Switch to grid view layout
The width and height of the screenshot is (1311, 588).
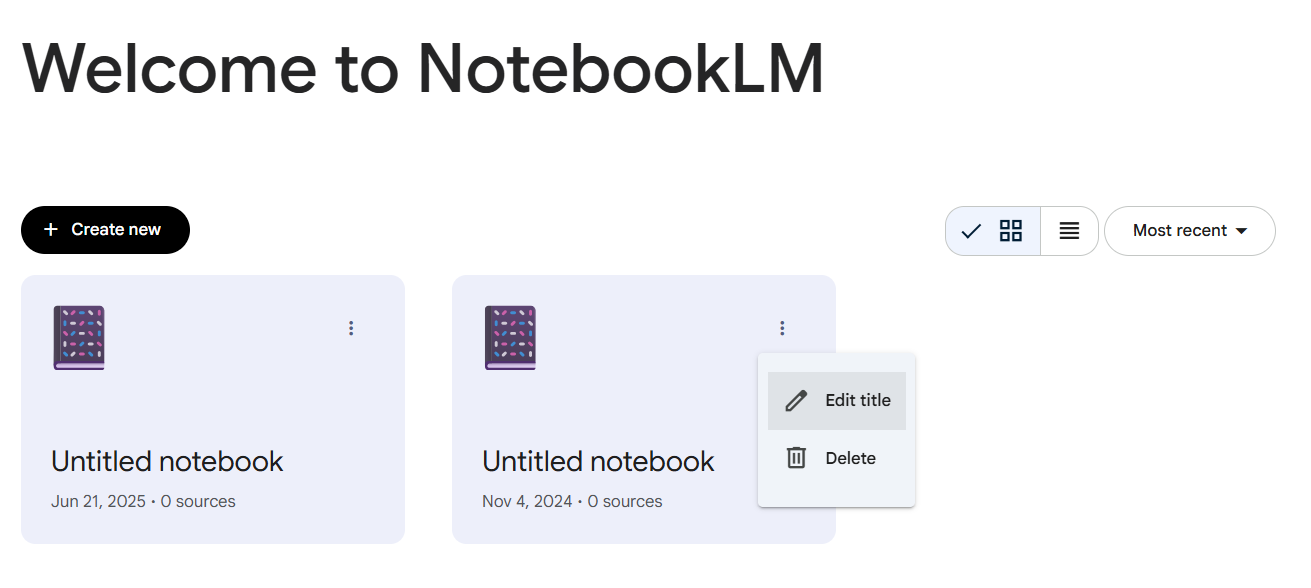(1011, 231)
